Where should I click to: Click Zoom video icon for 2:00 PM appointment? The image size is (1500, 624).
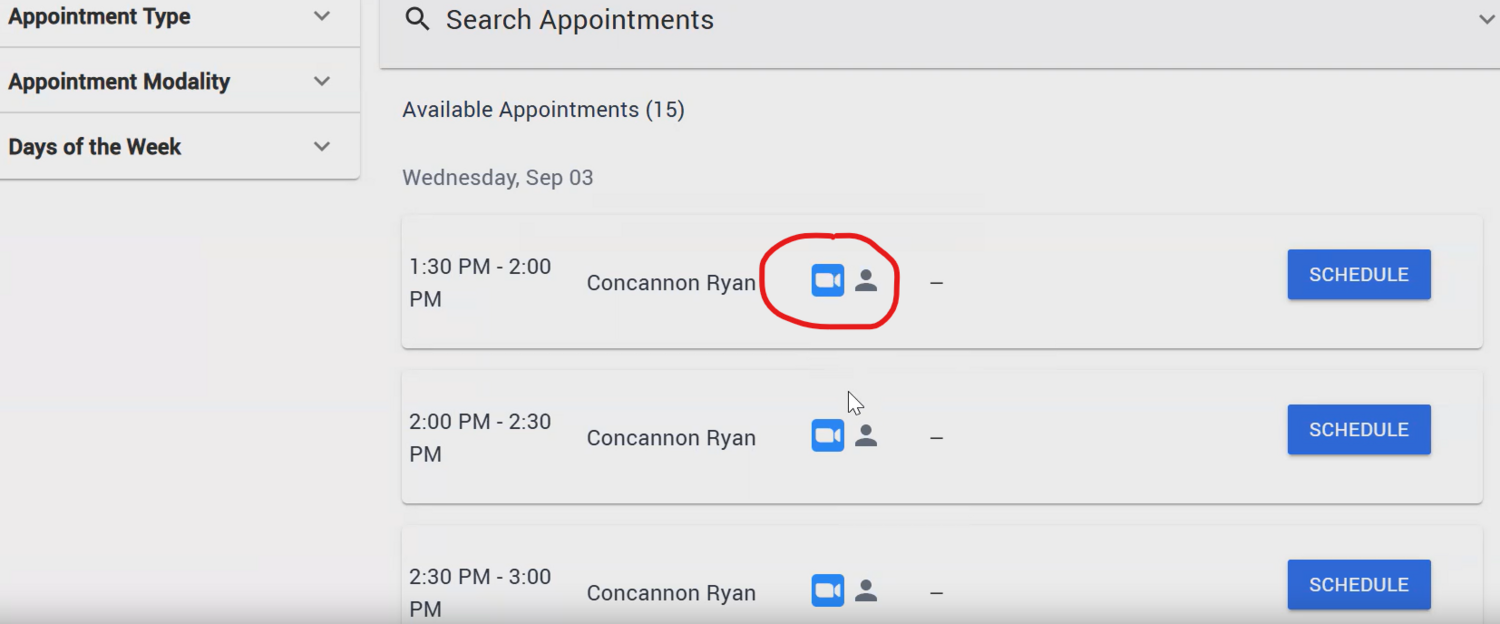click(827, 436)
